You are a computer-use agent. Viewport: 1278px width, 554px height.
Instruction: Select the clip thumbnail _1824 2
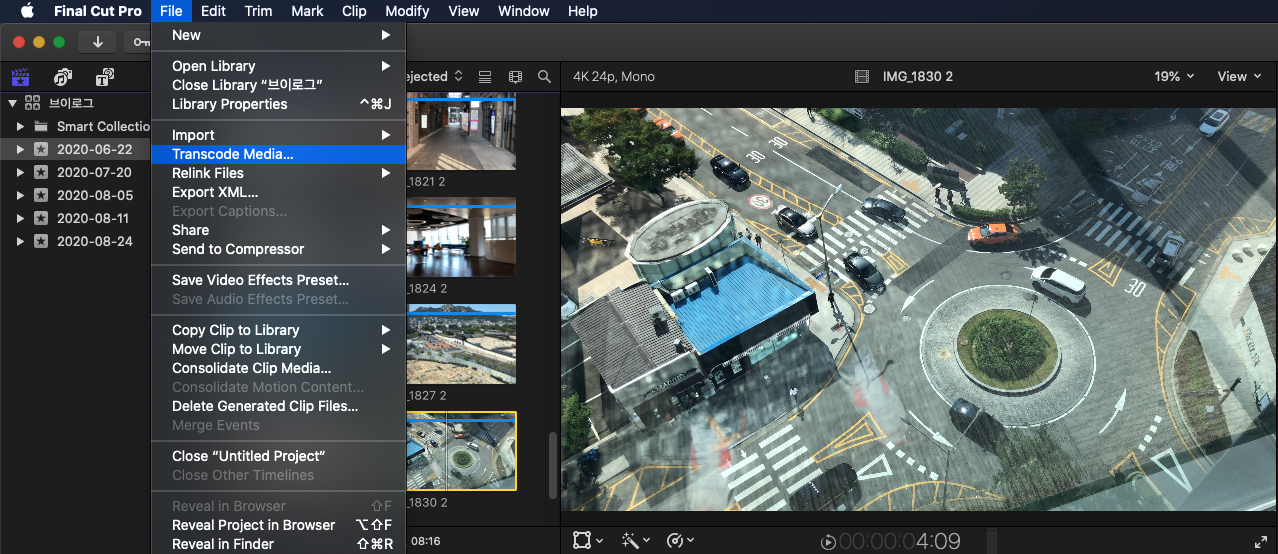coord(461,237)
